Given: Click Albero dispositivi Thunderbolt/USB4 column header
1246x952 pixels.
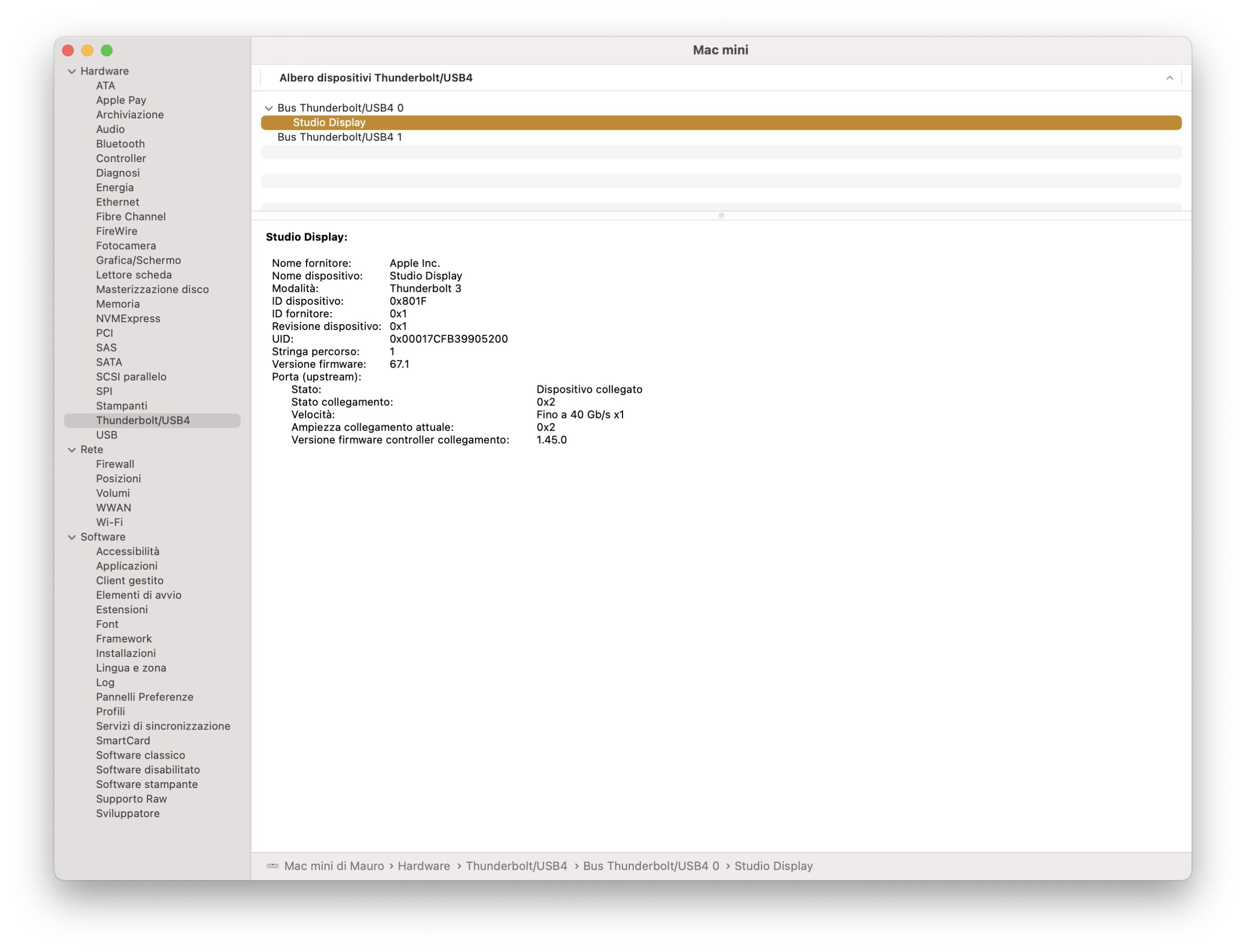Looking at the screenshot, I should 376,78.
